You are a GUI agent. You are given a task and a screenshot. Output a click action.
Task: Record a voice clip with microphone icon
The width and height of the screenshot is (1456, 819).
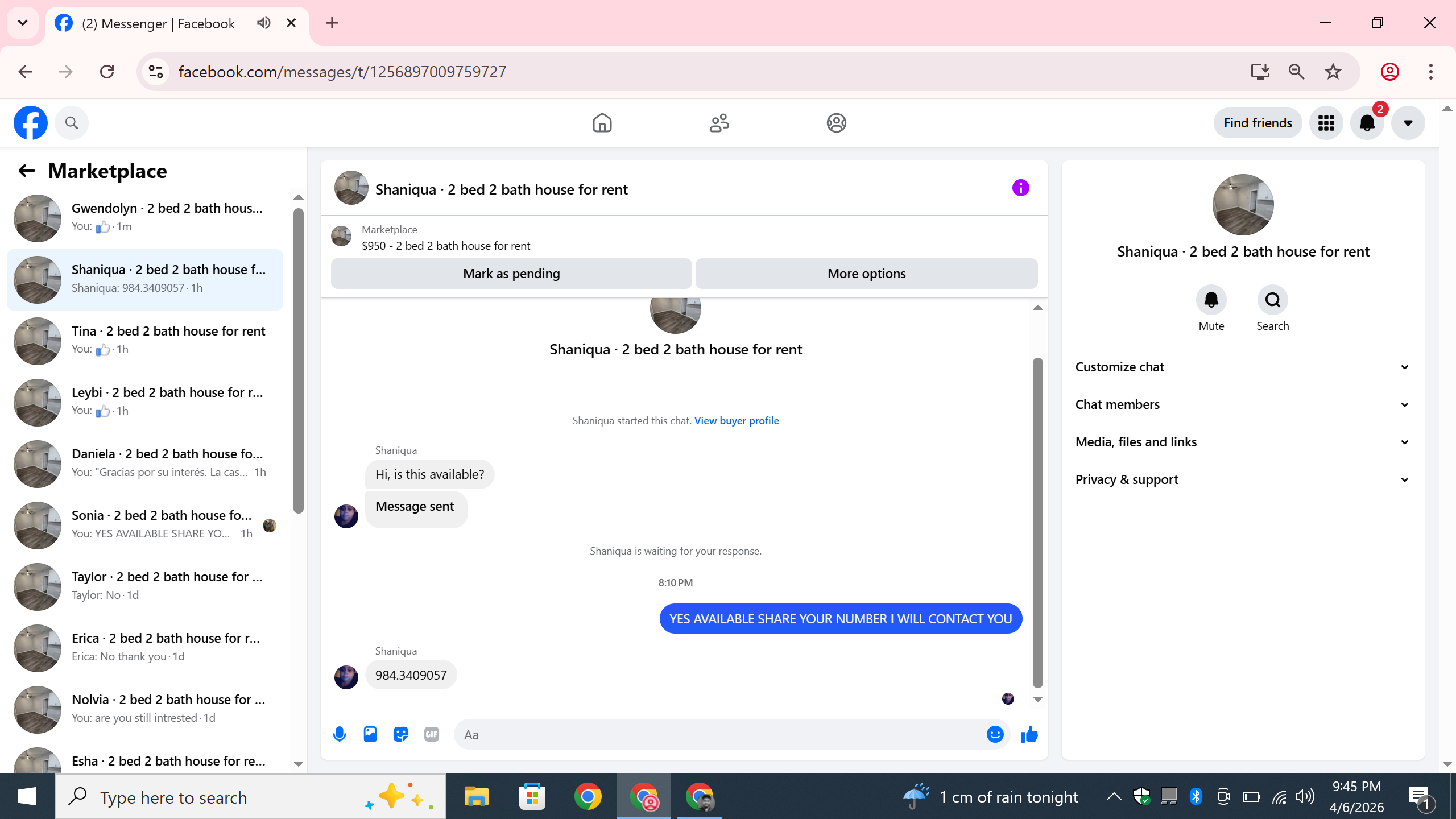pos(340,735)
